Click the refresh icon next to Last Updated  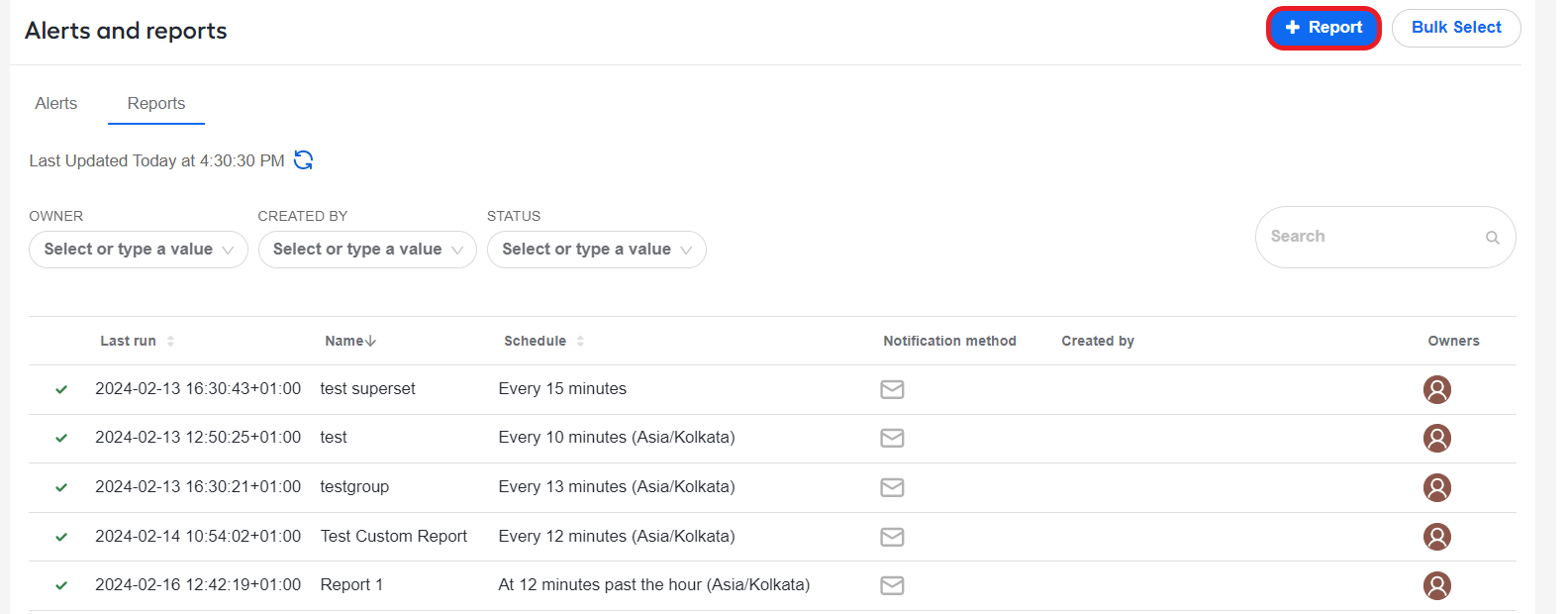pyautogui.click(x=303, y=160)
